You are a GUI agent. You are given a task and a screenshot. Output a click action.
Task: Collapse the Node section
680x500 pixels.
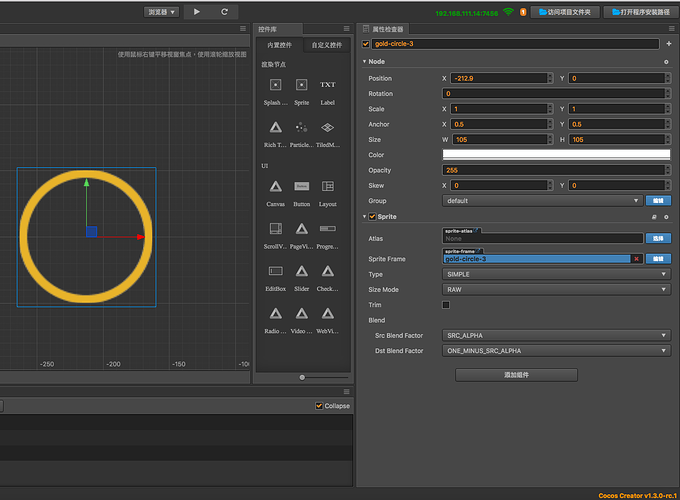364,62
